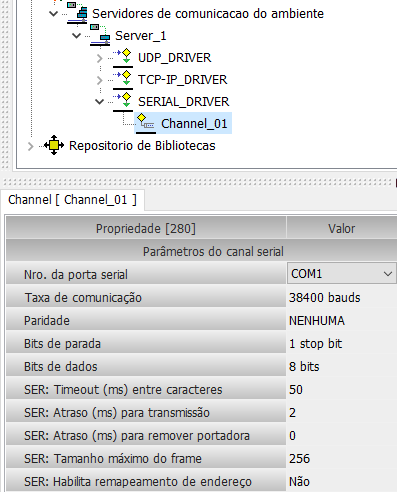Click the Valor column header

(x=342, y=228)
